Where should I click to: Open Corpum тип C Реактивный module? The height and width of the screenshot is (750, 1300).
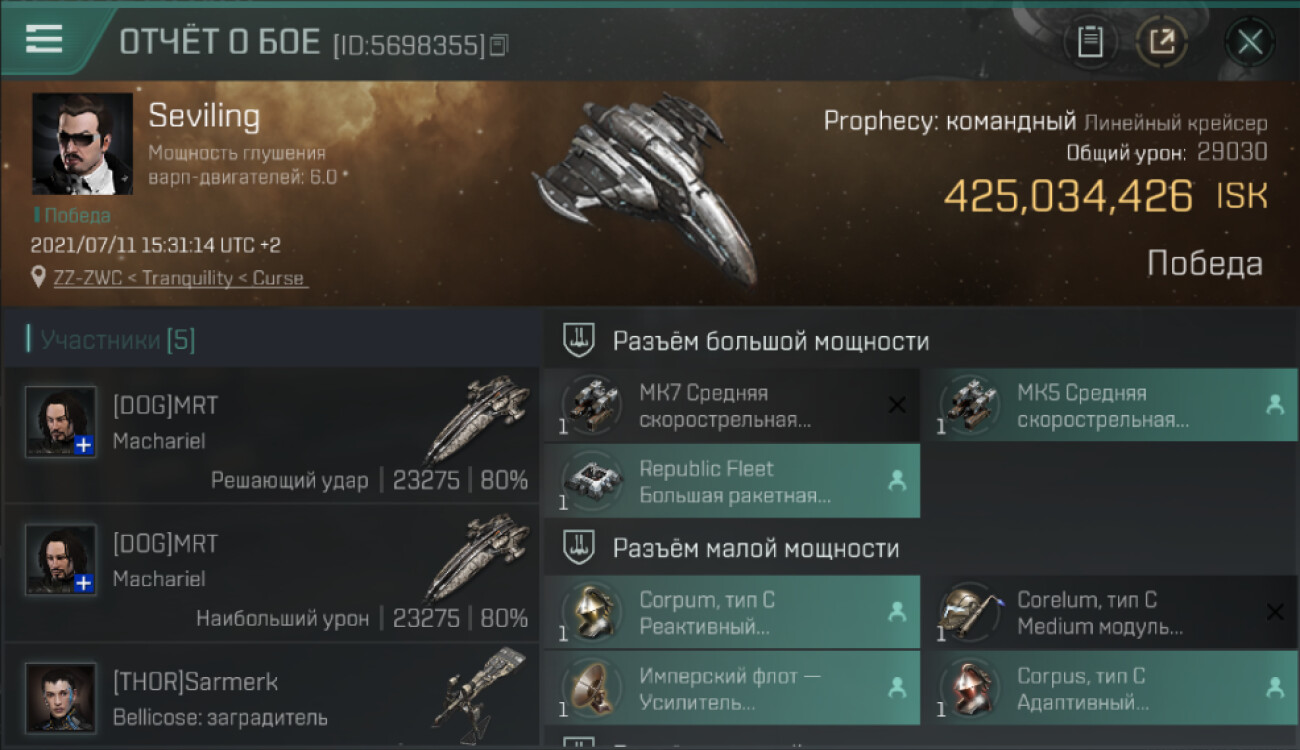732,613
